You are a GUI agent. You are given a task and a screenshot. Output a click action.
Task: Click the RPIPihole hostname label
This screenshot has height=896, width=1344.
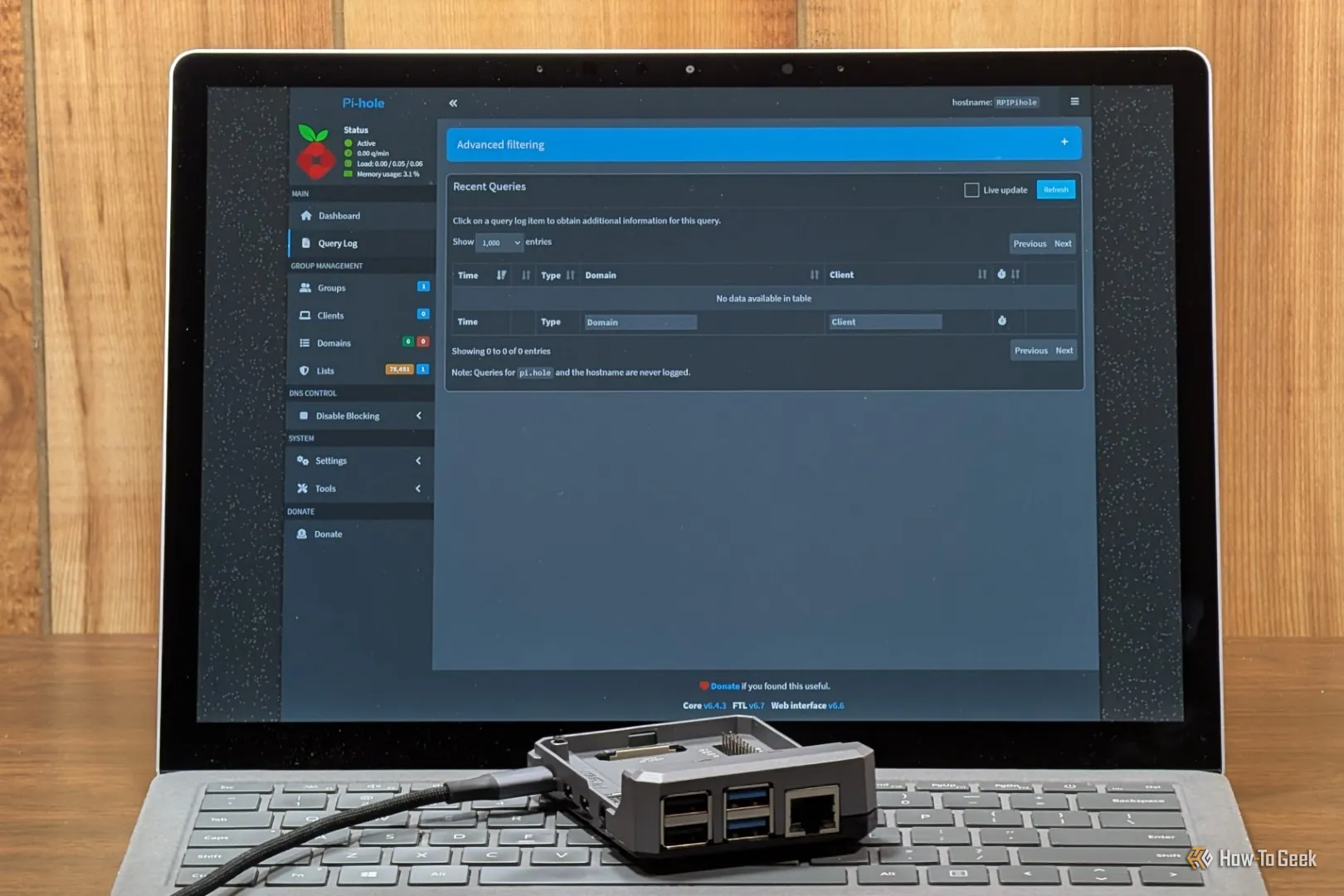tap(1016, 102)
